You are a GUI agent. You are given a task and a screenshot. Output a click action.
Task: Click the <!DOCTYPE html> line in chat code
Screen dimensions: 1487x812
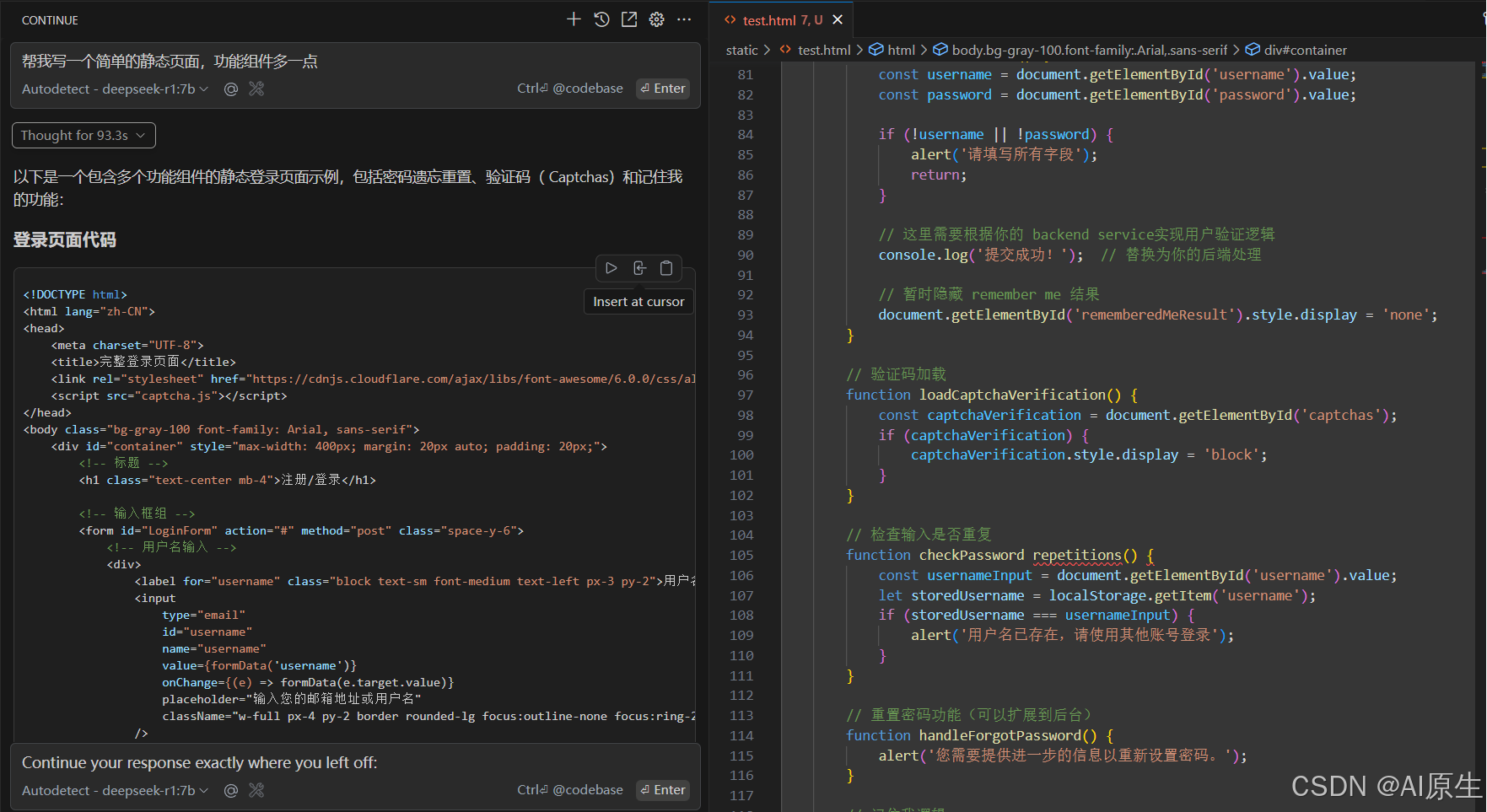75,294
